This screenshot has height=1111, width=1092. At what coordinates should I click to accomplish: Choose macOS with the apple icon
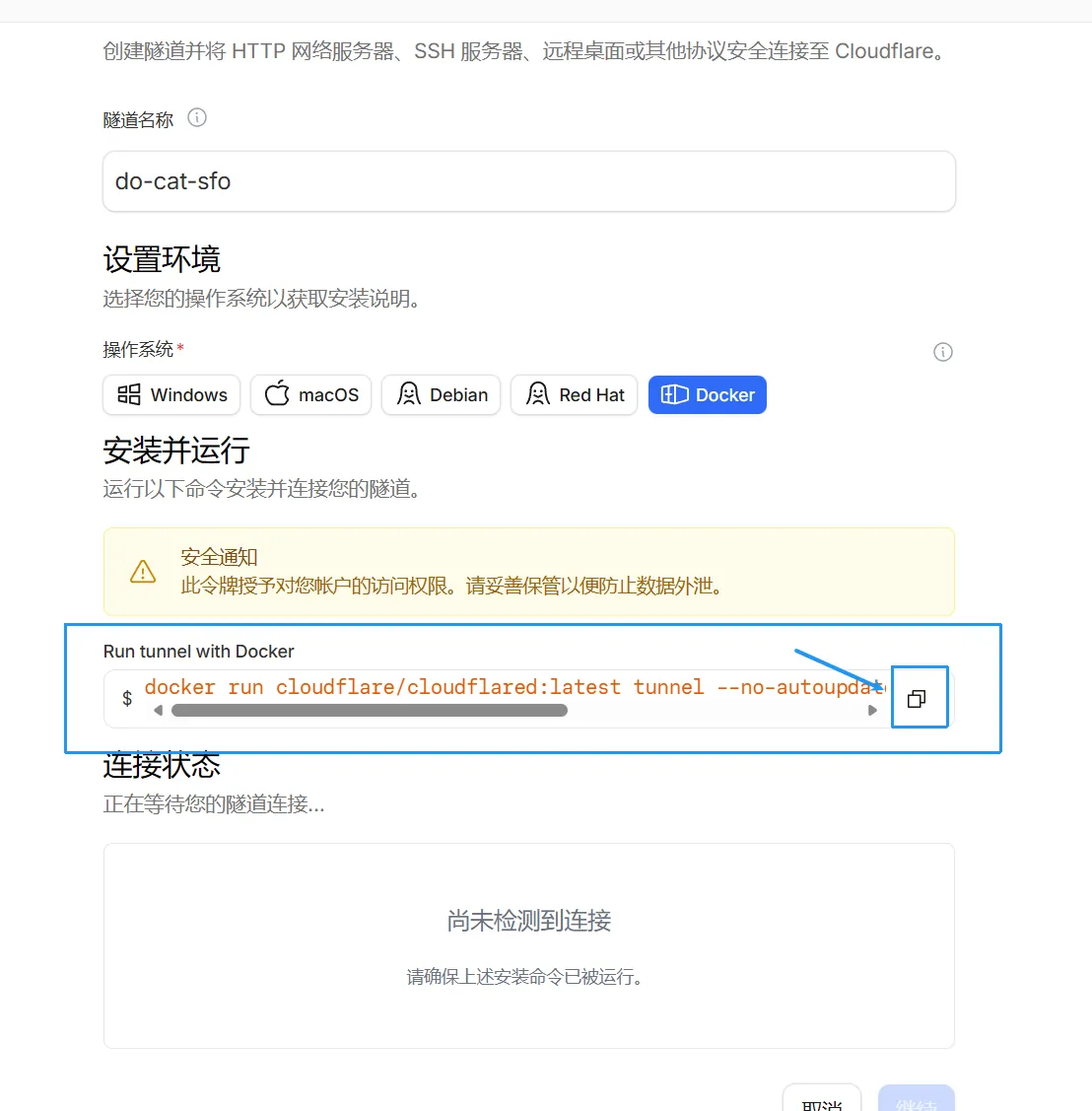[x=310, y=395]
